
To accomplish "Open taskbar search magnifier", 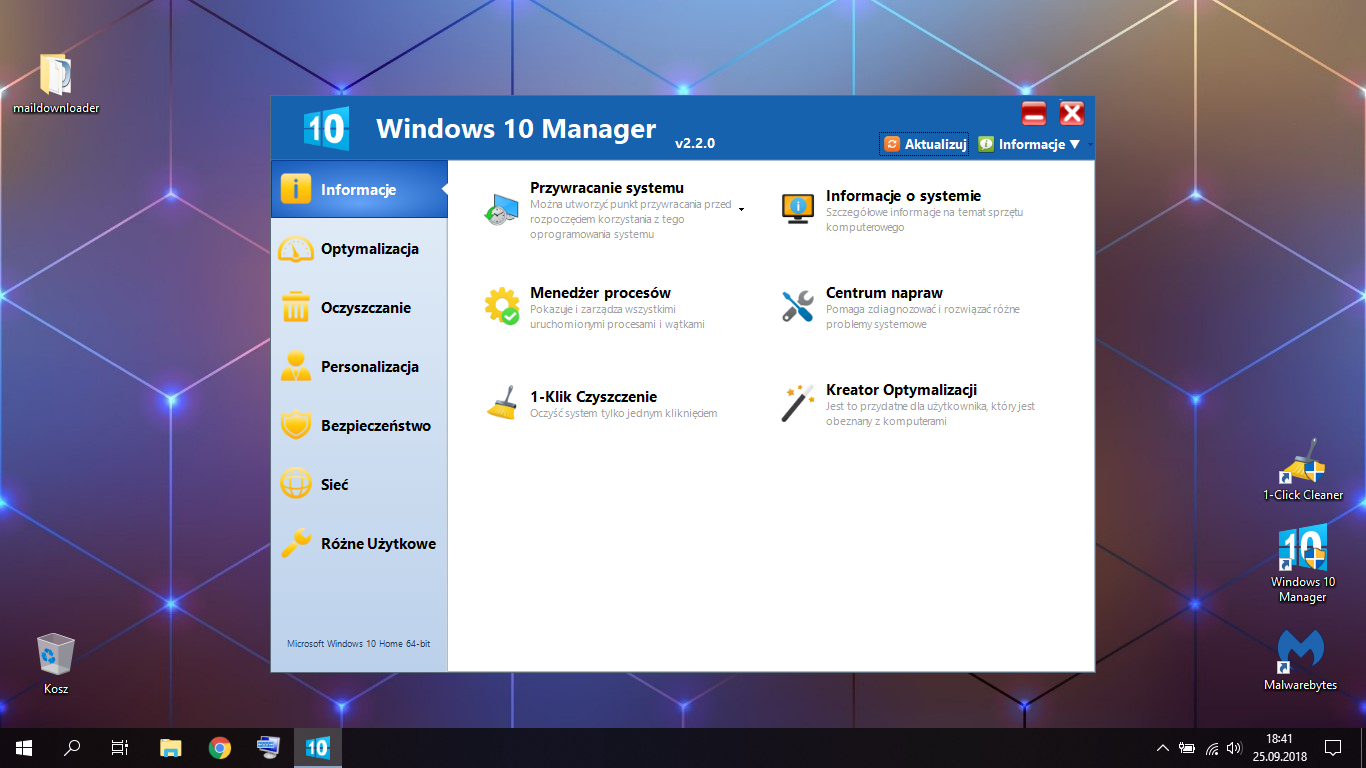I will (72, 747).
